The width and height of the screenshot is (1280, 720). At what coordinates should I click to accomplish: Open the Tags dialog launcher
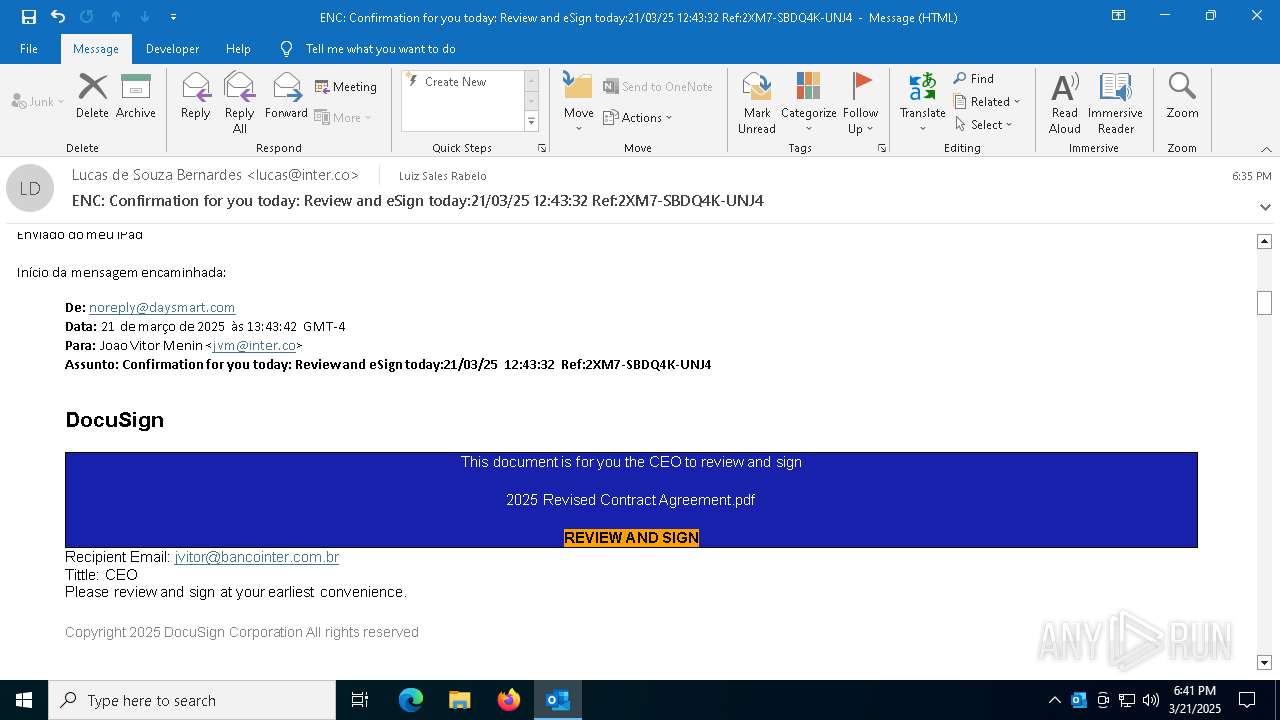[882, 148]
